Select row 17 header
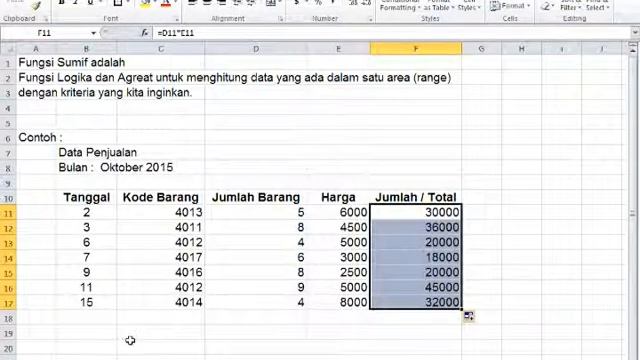The height and width of the screenshot is (360, 640). tap(8, 303)
